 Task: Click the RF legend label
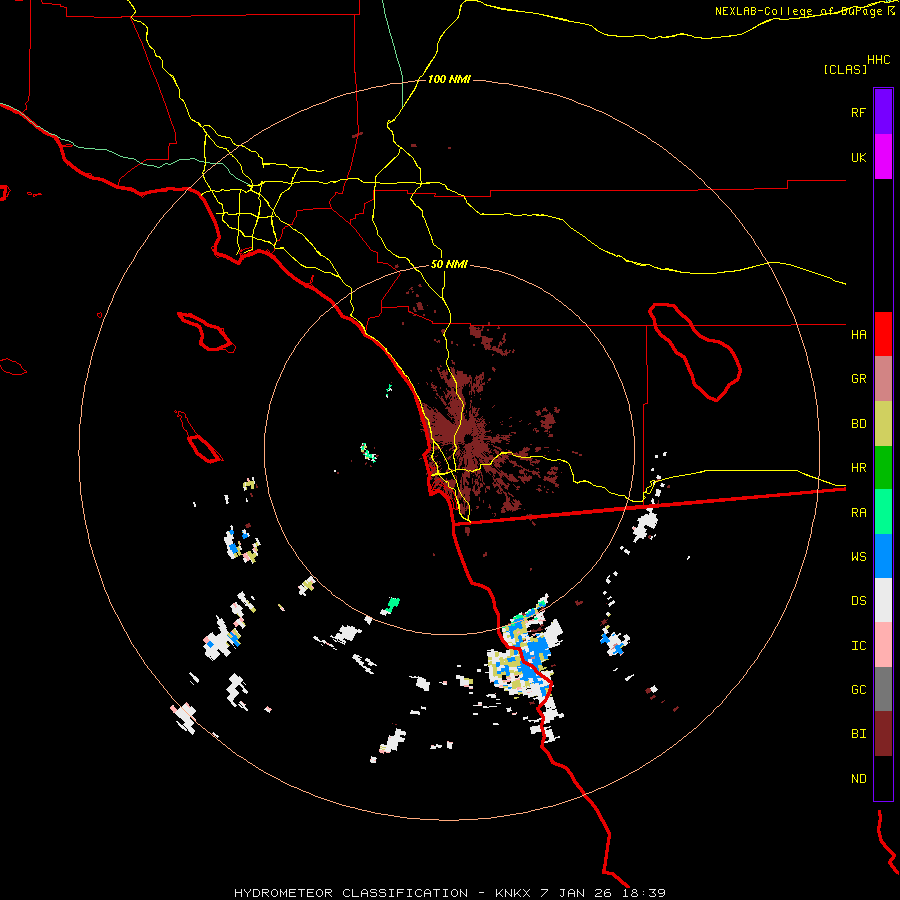[x=858, y=113]
